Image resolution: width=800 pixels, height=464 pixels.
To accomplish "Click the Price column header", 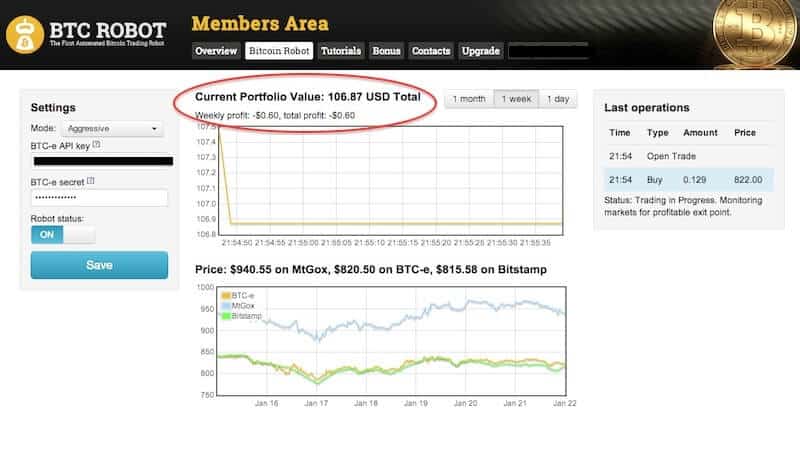I will coord(745,133).
